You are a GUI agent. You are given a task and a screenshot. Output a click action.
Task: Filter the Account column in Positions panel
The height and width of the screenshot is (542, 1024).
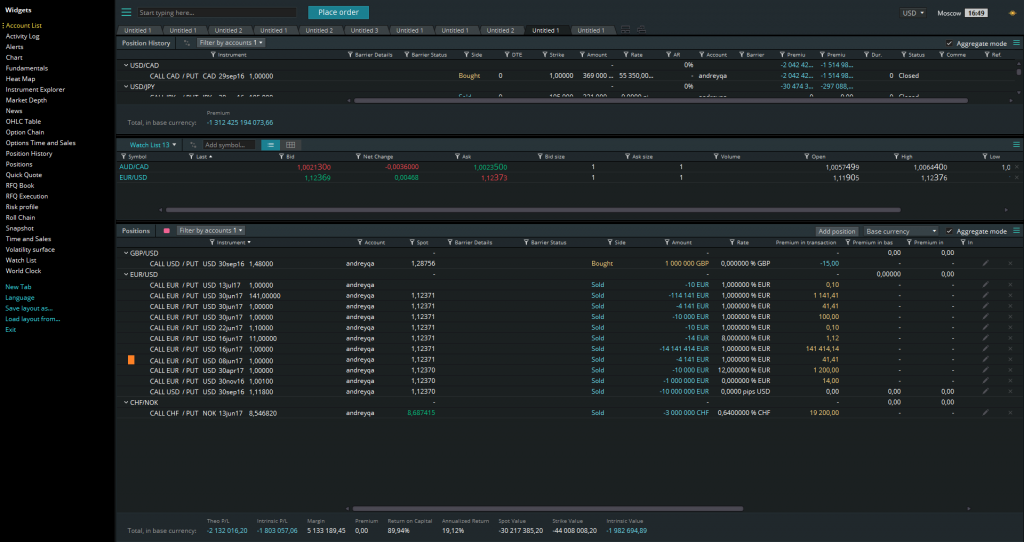[x=360, y=242]
